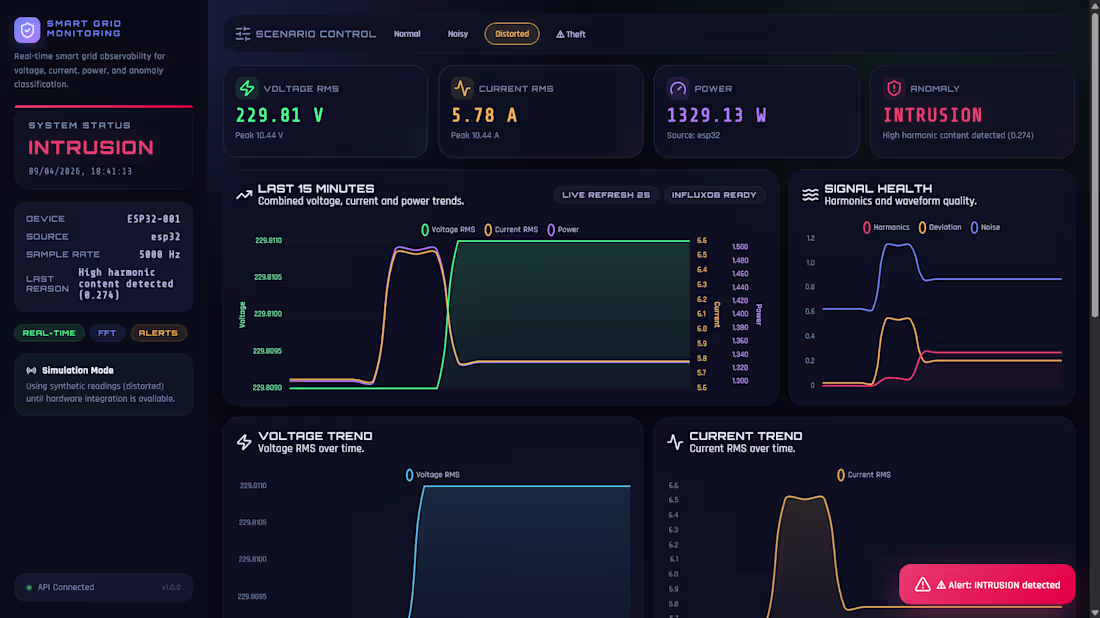Click the warning triangle icon on the Theft button
This screenshot has height=618, width=1100.
560,34
